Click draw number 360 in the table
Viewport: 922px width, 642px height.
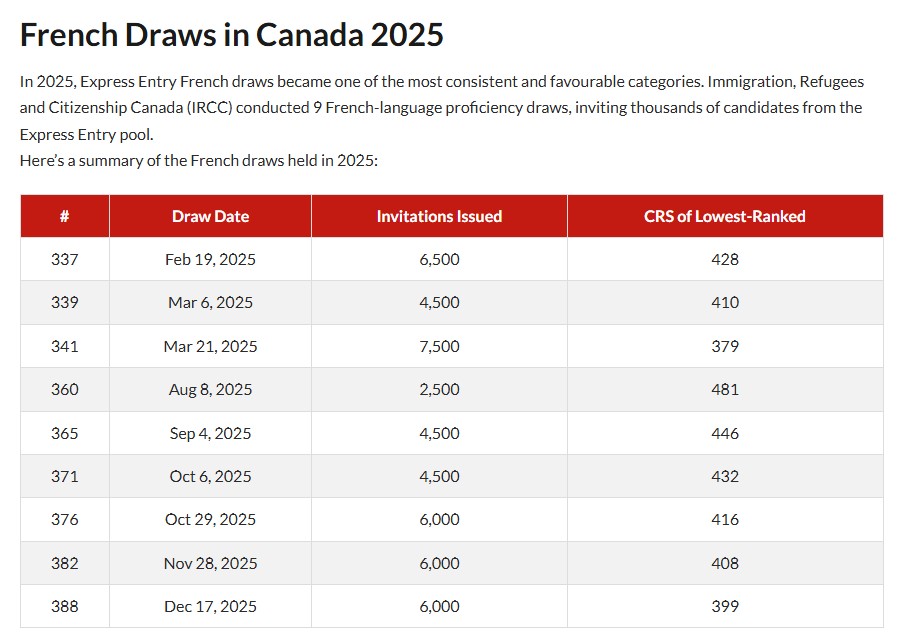[64, 390]
